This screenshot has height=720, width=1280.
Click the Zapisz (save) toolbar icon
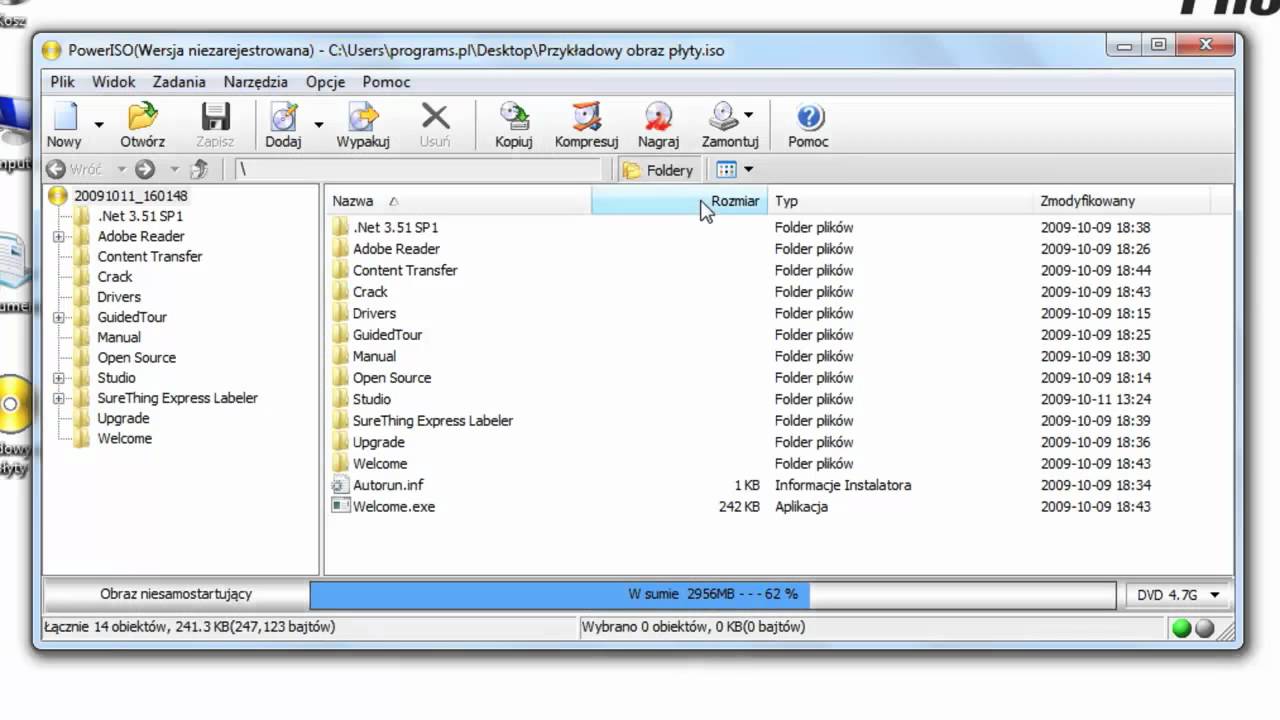pos(215,117)
